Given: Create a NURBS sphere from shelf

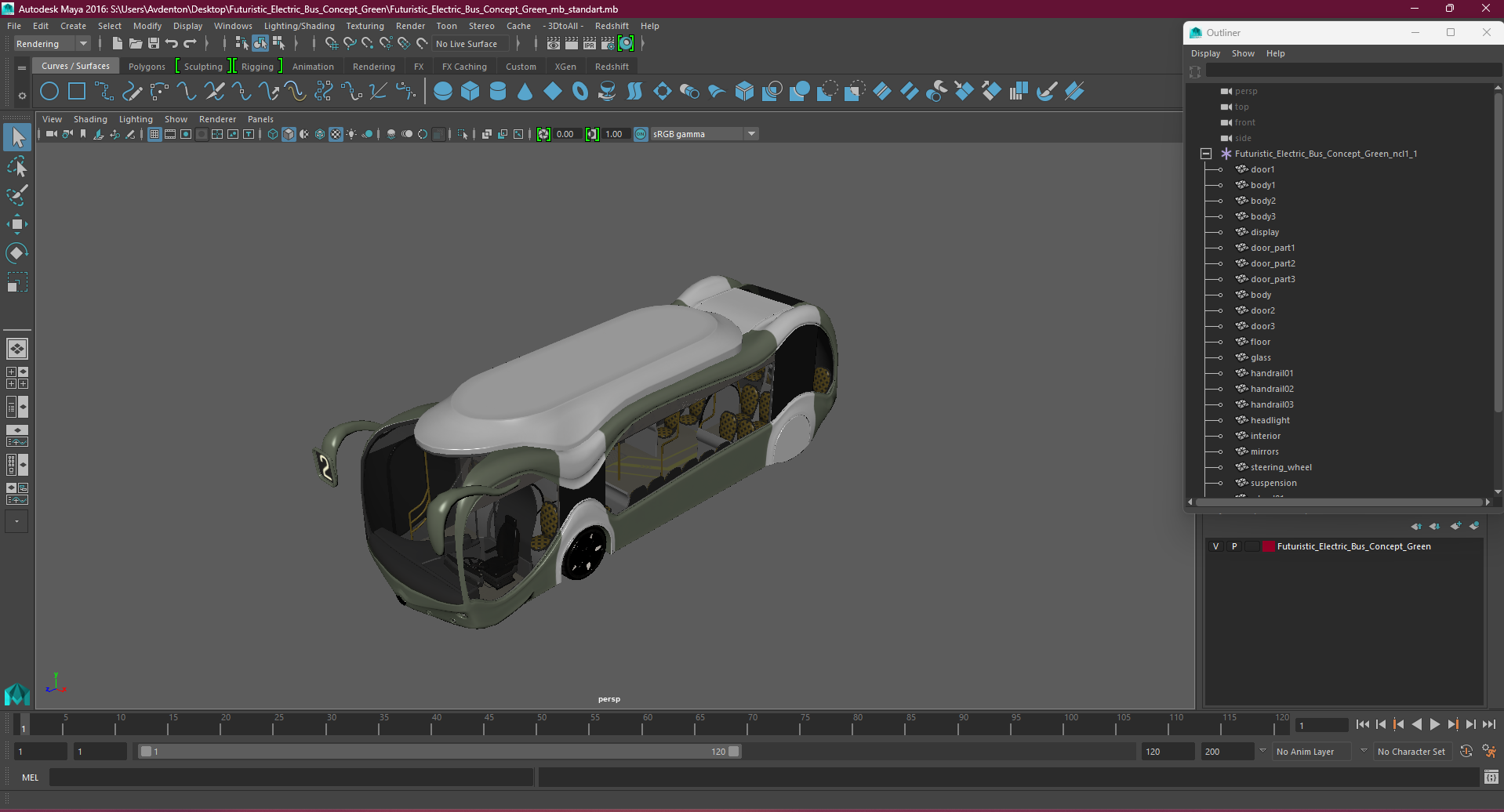Looking at the screenshot, I should (x=443, y=92).
